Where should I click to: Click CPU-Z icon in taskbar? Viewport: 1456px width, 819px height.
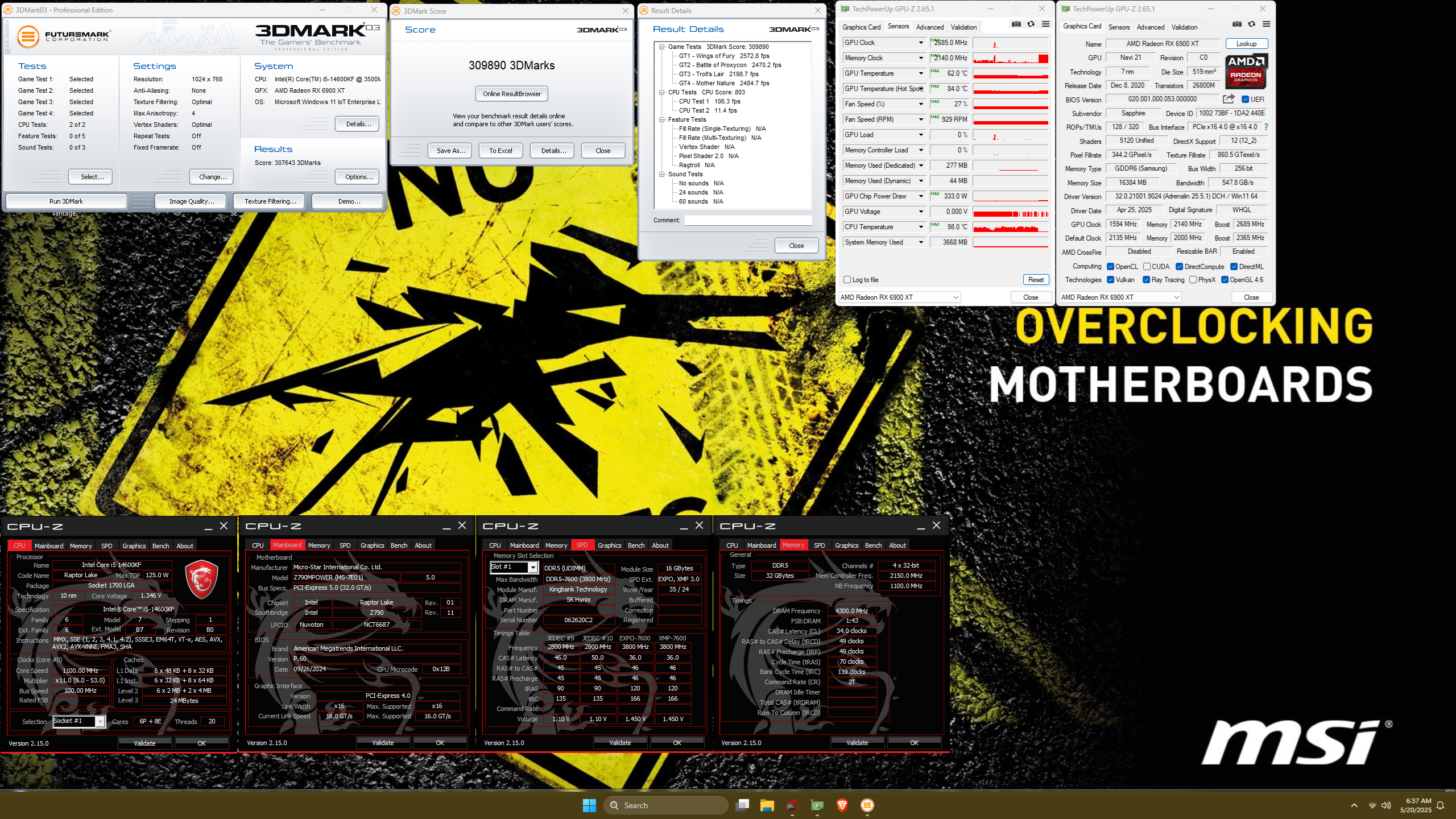click(x=792, y=805)
